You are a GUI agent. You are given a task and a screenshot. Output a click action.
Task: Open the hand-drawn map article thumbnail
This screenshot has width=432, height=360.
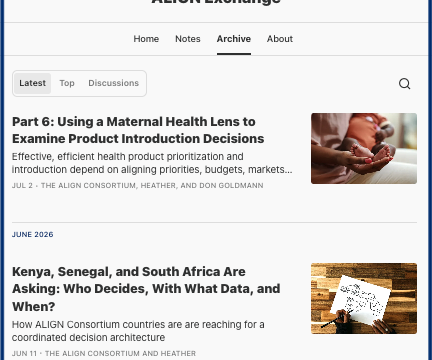364,298
